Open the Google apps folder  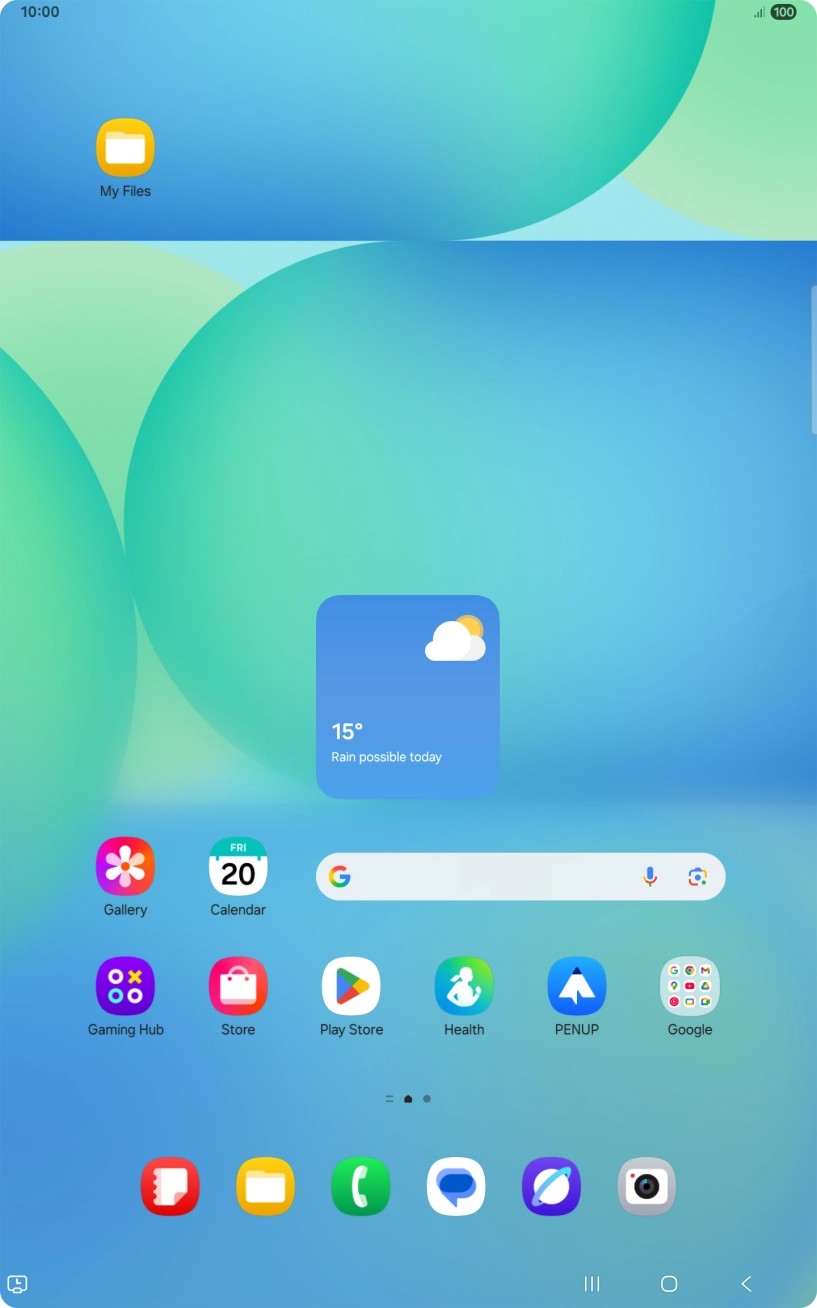pyautogui.click(x=690, y=986)
